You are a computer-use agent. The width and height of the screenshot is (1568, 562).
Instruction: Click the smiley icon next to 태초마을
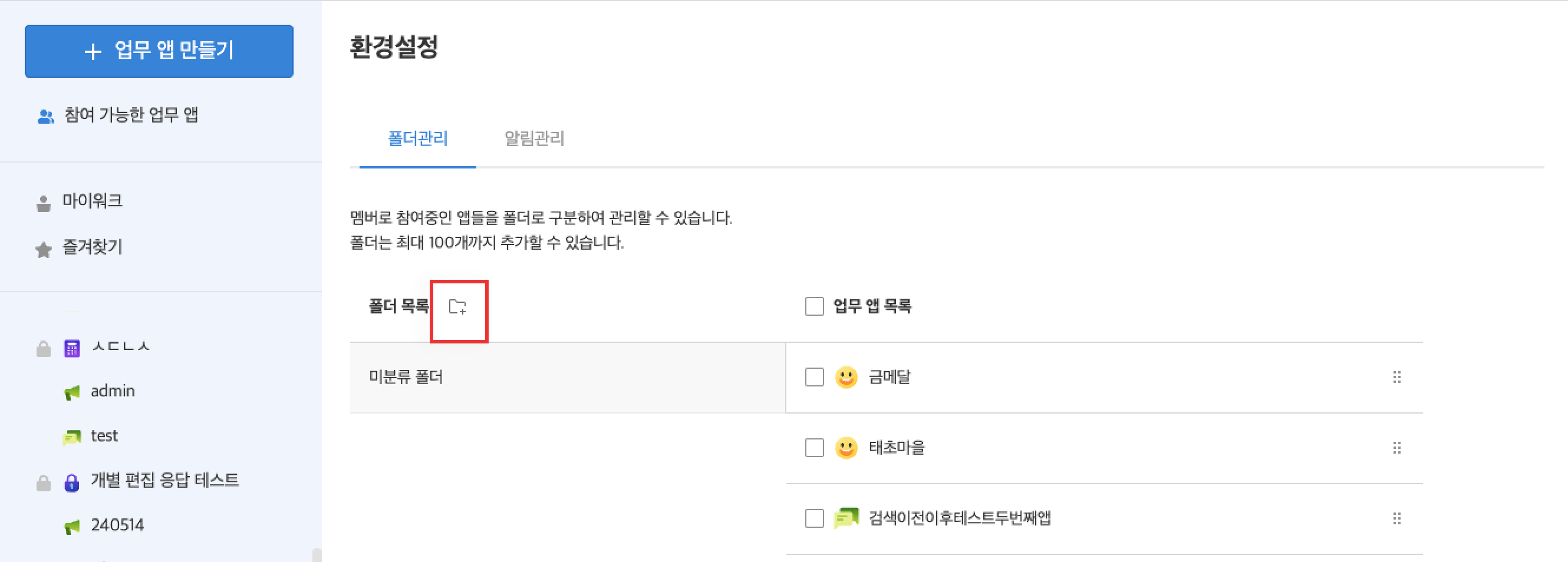845,448
